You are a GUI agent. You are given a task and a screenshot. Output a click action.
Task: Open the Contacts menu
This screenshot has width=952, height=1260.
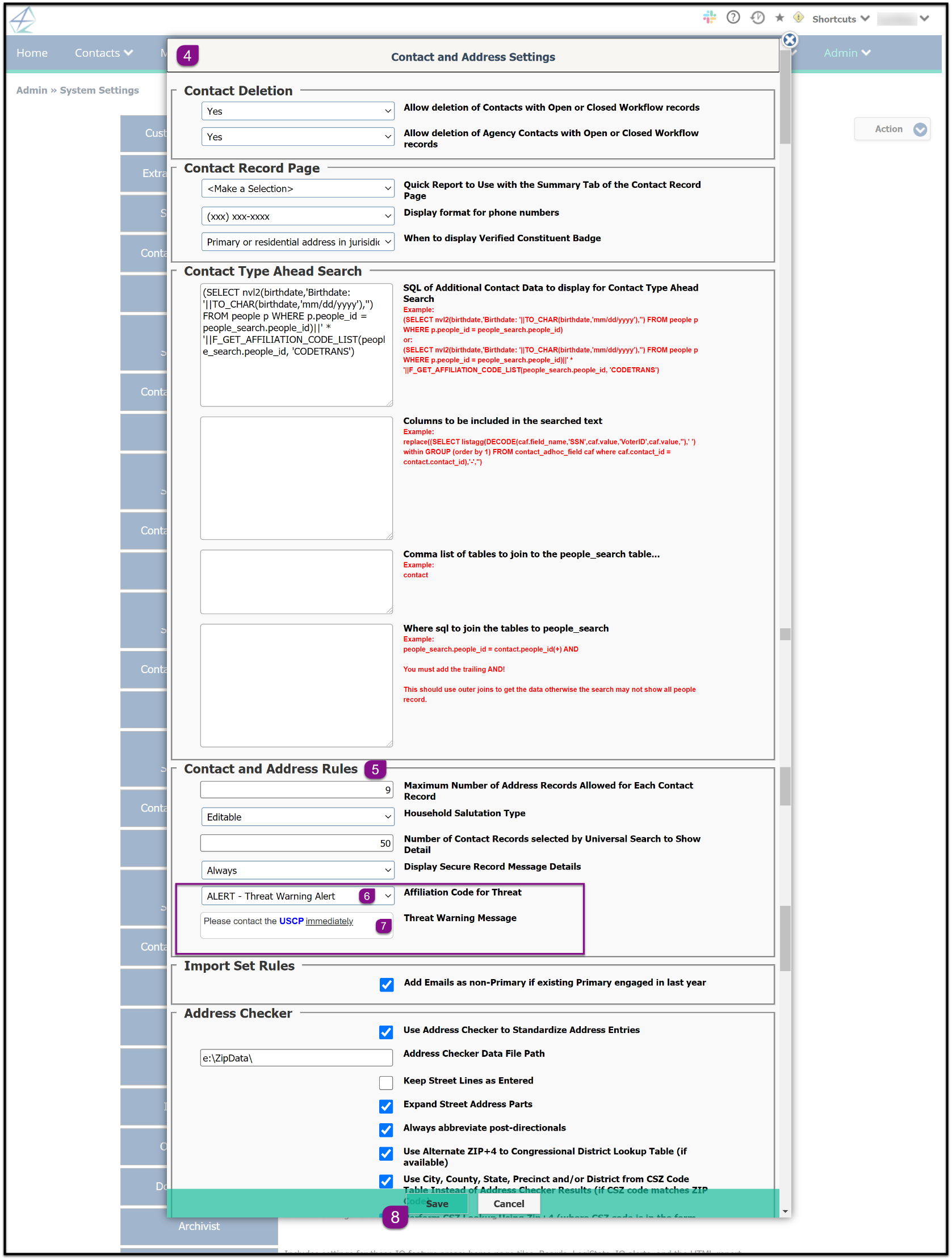coord(104,53)
